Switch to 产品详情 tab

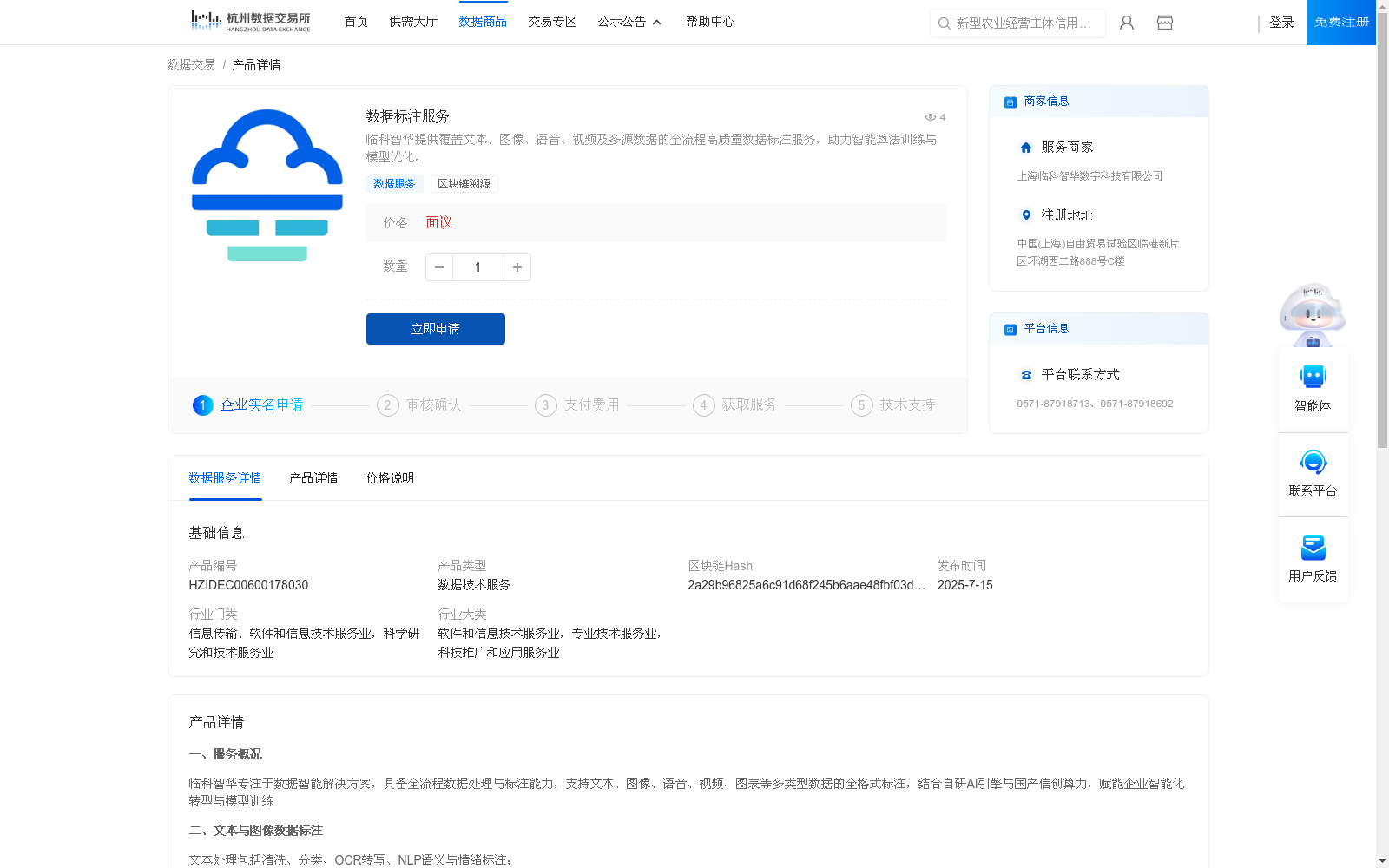click(313, 478)
